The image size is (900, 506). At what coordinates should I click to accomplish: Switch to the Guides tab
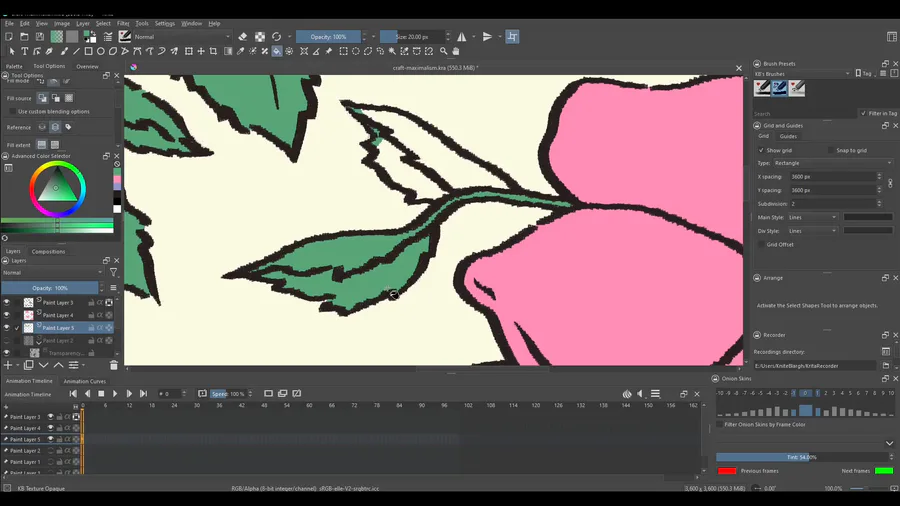pyautogui.click(x=788, y=137)
